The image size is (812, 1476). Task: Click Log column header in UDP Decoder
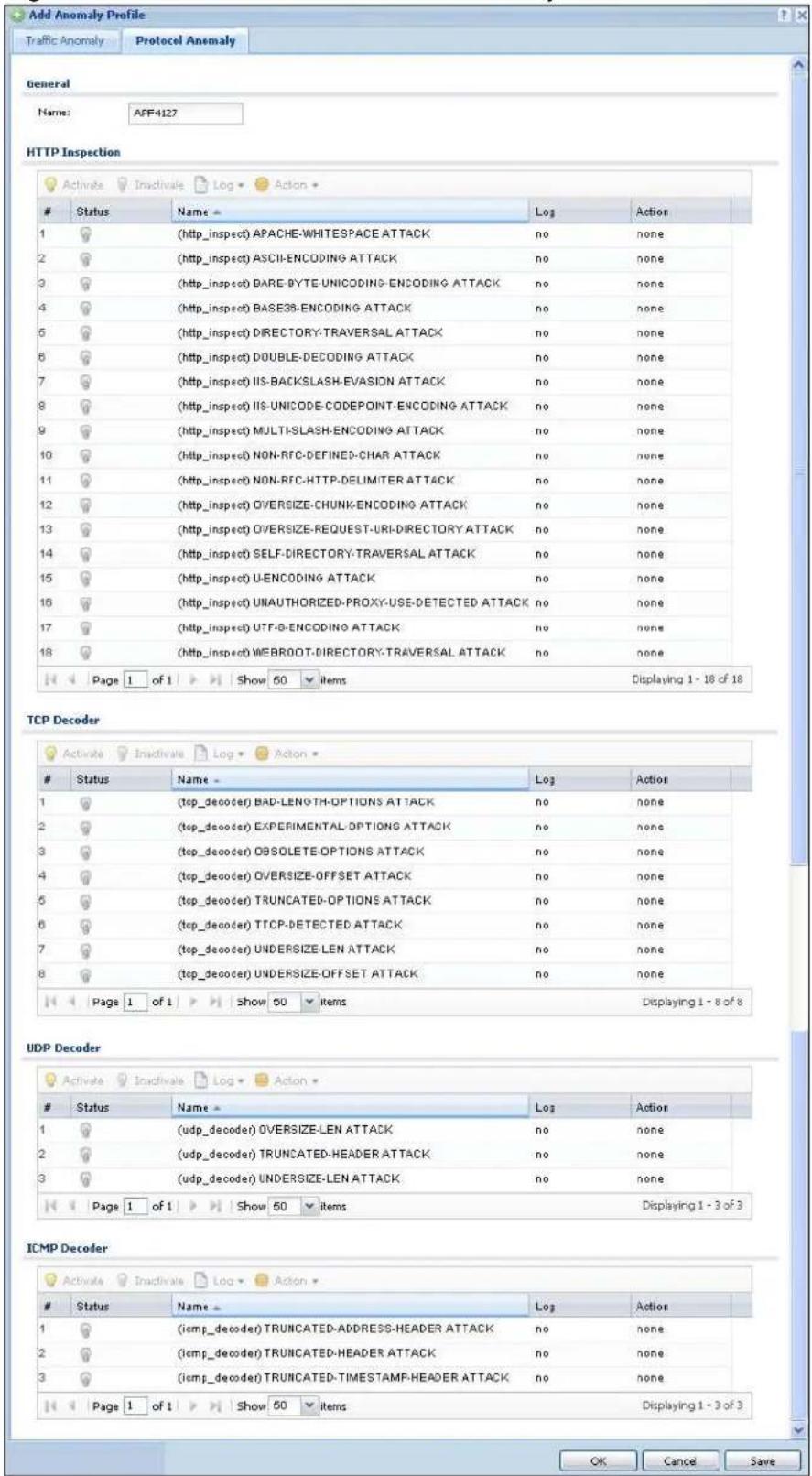[x=579, y=1107]
